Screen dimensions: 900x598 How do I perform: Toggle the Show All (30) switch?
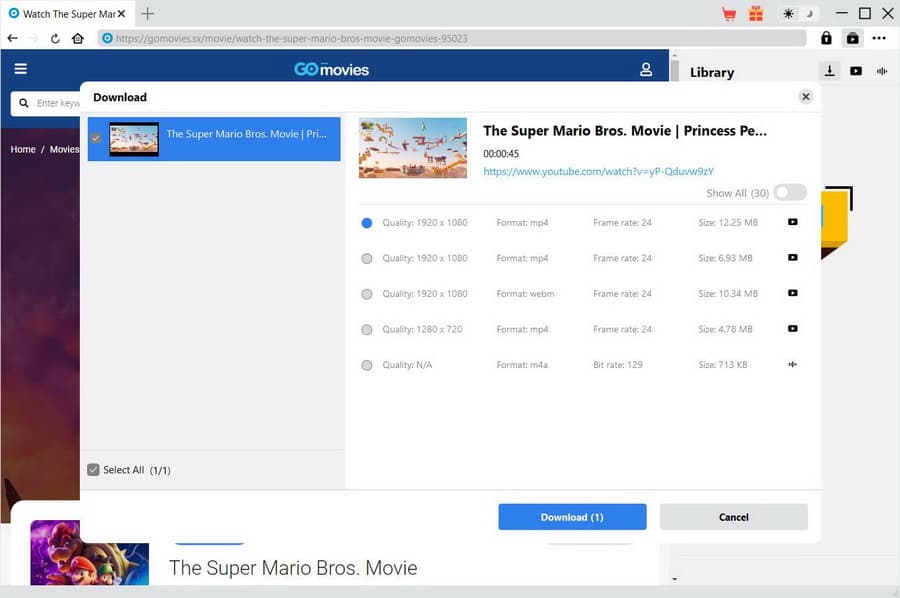(x=790, y=192)
